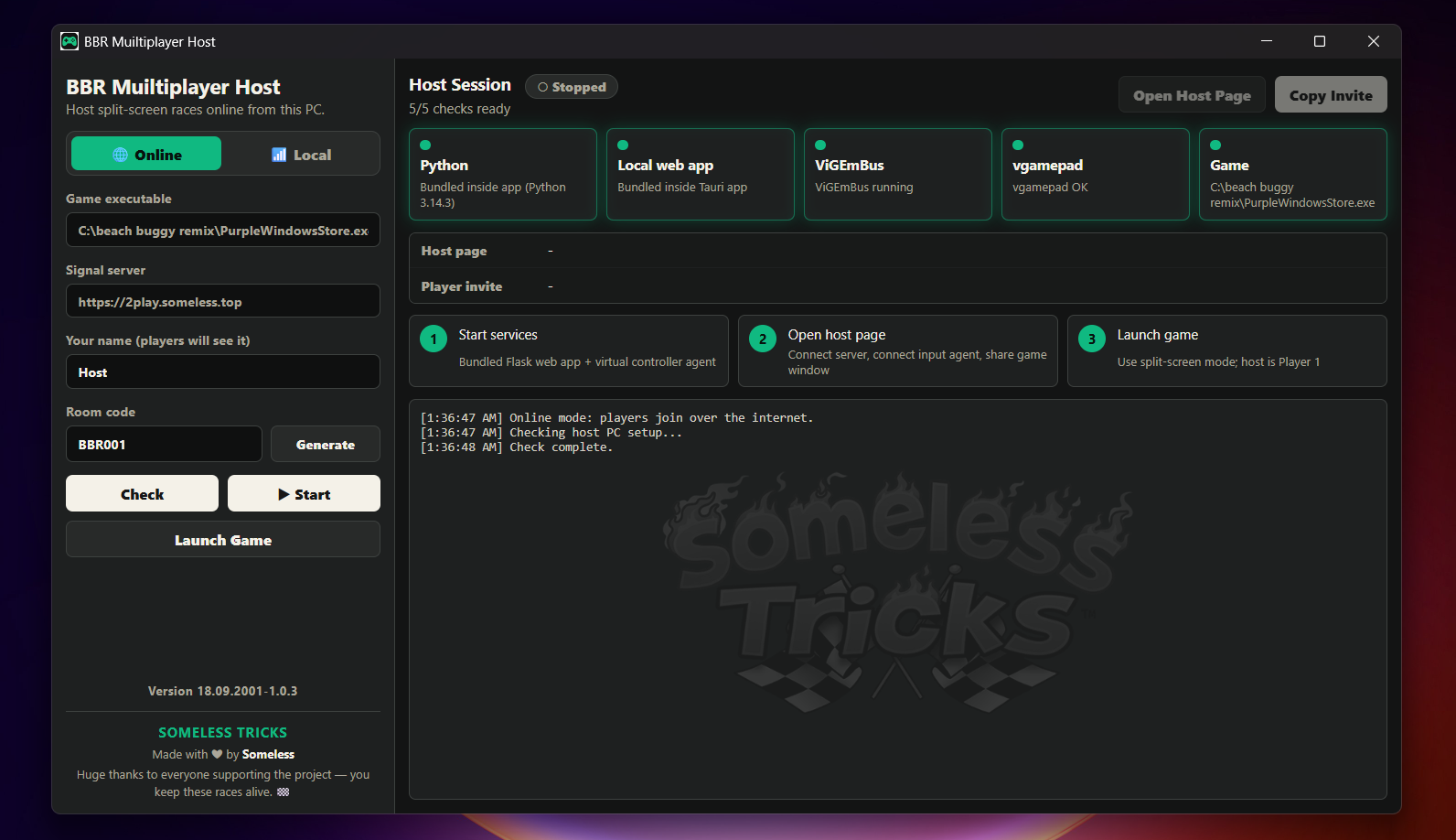Generate a new room code
Viewport: 1456px width, 840px height.
(x=326, y=444)
